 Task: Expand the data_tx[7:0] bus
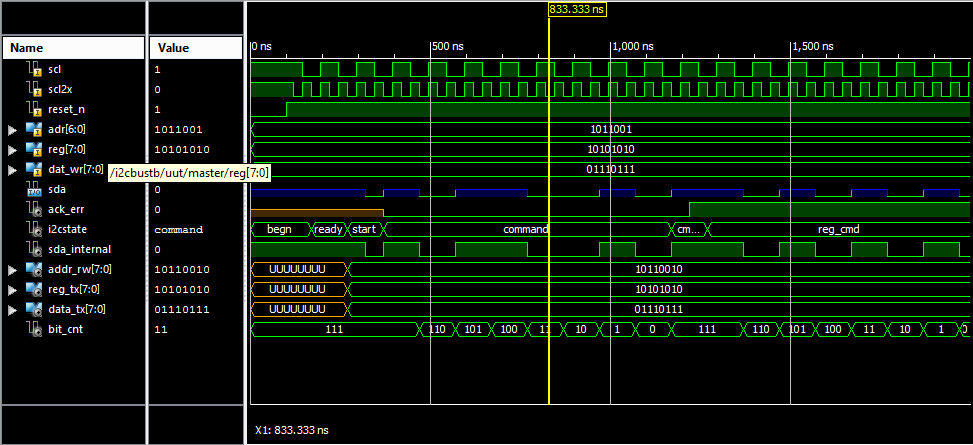pyautogui.click(x=11, y=309)
